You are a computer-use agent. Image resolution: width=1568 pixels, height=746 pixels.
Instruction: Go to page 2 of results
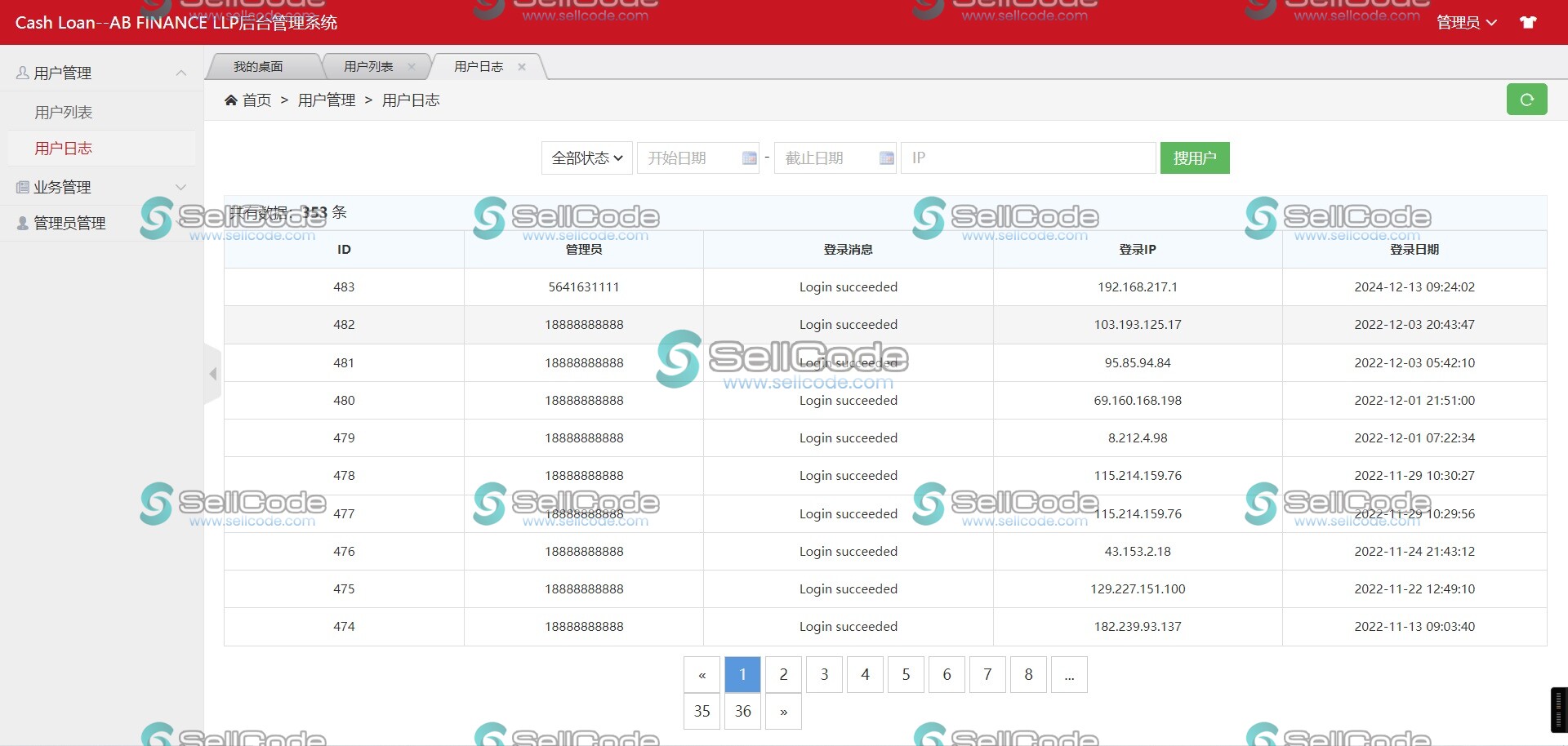tap(783, 674)
